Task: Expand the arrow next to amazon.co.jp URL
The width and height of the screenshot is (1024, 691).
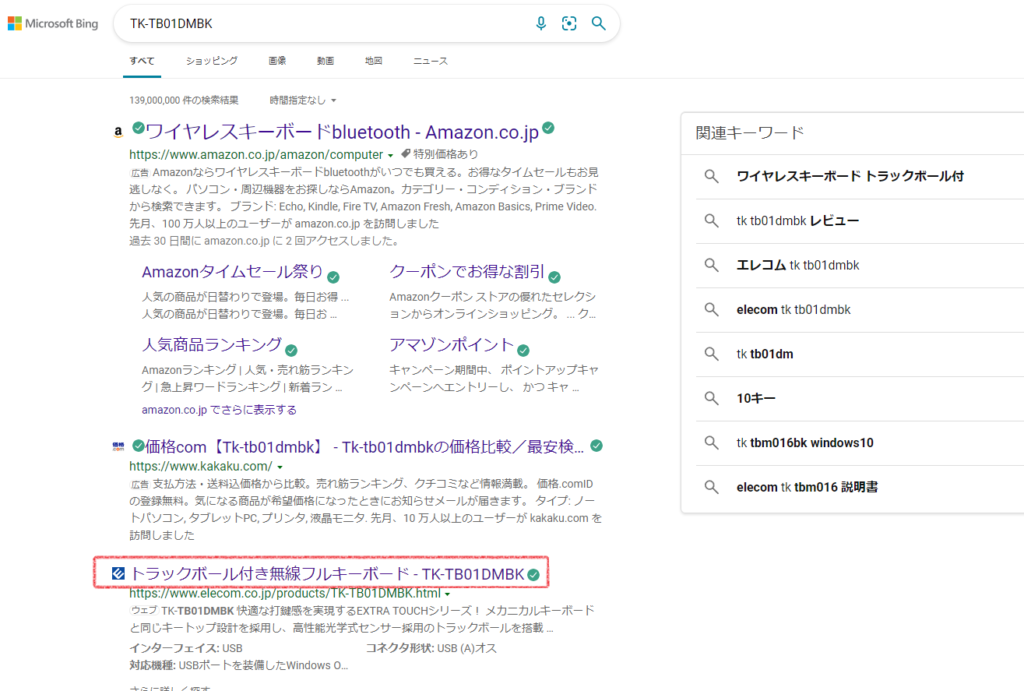Action: (391, 155)
